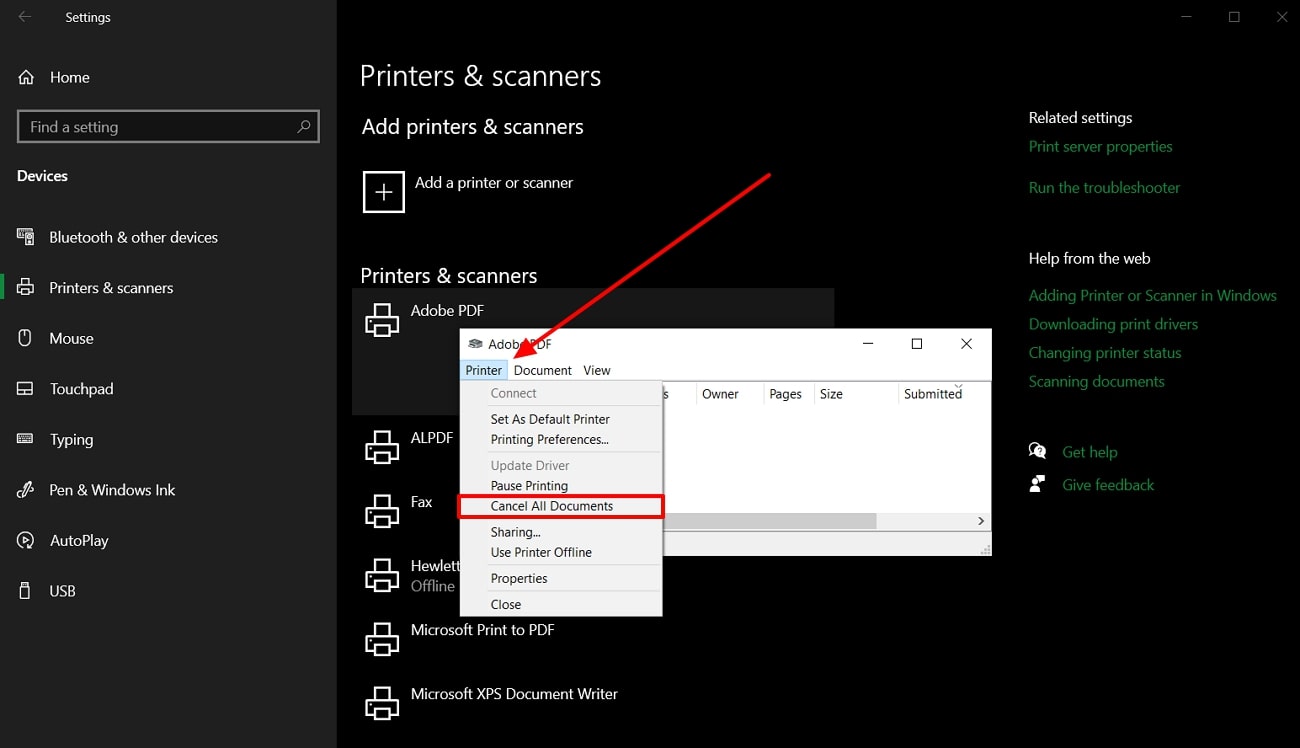This screenshot has width=1300, height=748.
Task: Open Changing printer status link
Action: coord(1105,353)
